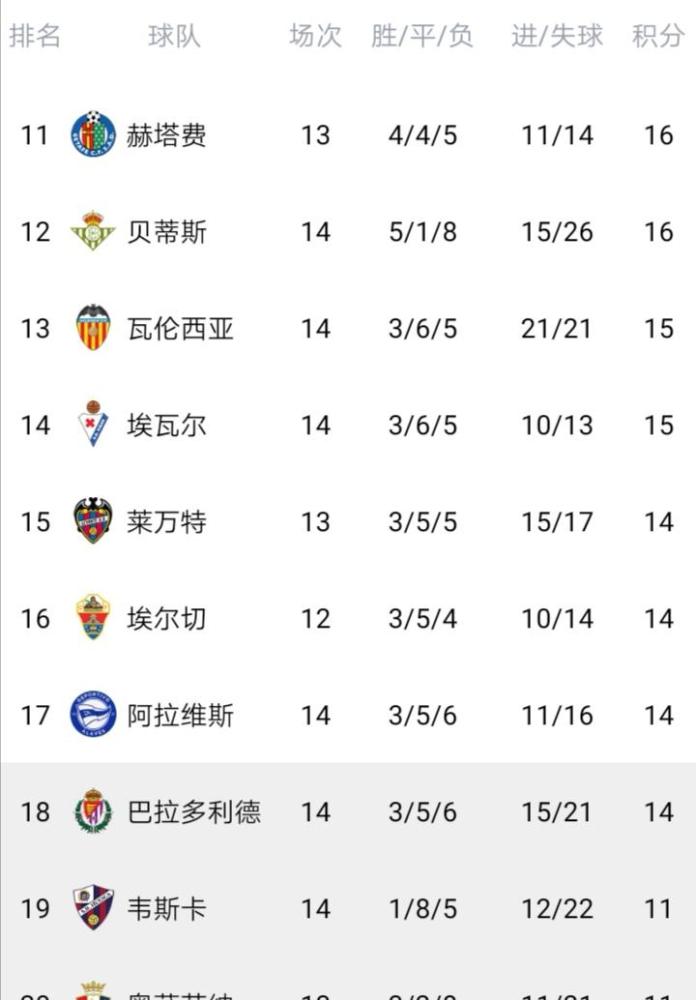Click the Real Betis (贝蒂斯) club crest
Screen dimensions: 696x1000
pyautogui.click(x=93, y=231)
